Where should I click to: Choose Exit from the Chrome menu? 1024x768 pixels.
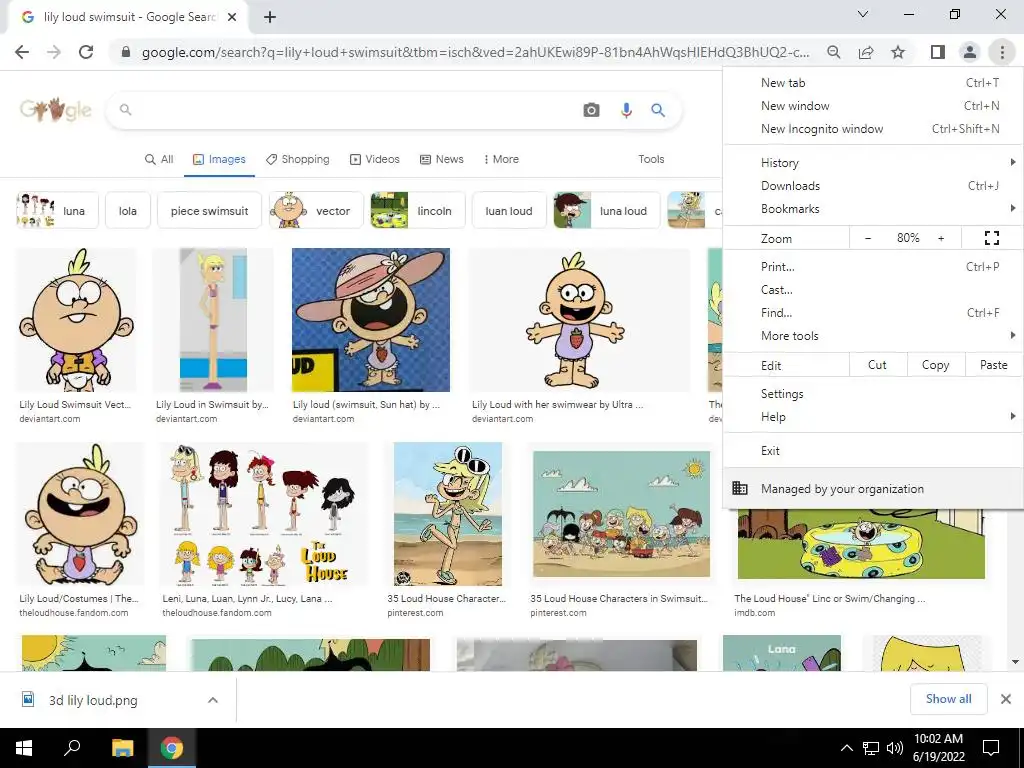[x=873, y=451]
